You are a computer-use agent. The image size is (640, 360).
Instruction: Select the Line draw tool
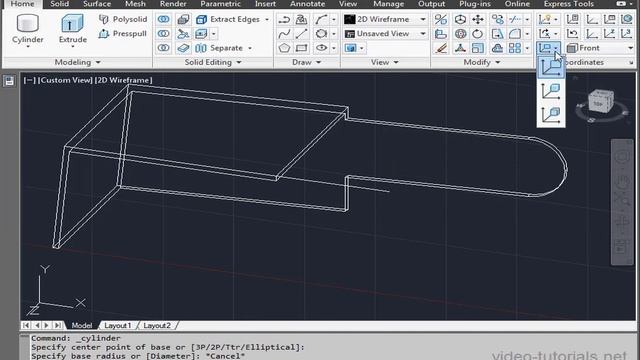[x=302, y=33]
